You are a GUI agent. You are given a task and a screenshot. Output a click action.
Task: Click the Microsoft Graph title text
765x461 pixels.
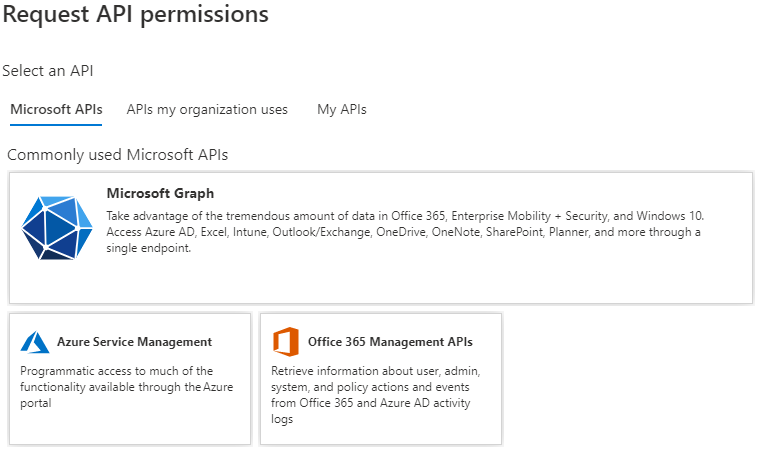click(x=160, y=193)
